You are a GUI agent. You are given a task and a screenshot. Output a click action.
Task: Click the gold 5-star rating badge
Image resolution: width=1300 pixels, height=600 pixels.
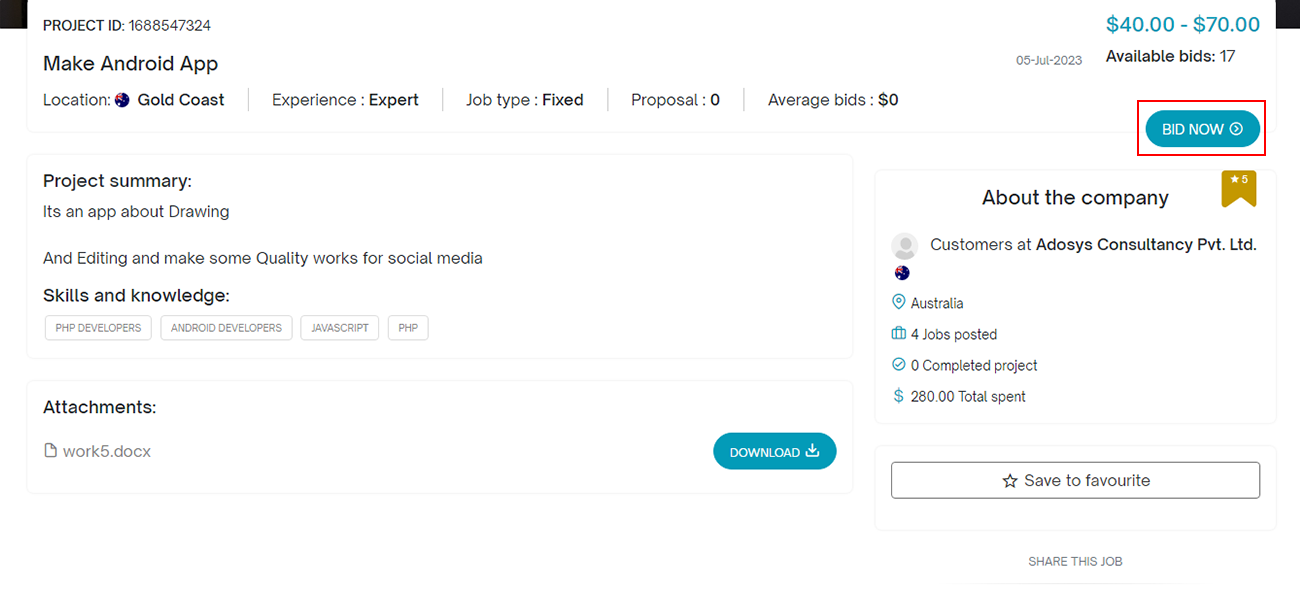[1238, 188]
